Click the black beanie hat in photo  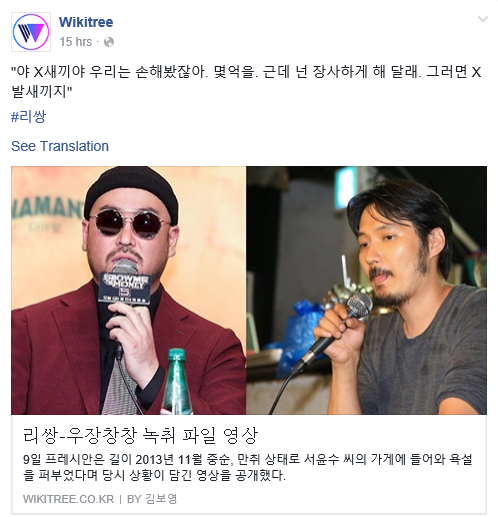(131, 192)
